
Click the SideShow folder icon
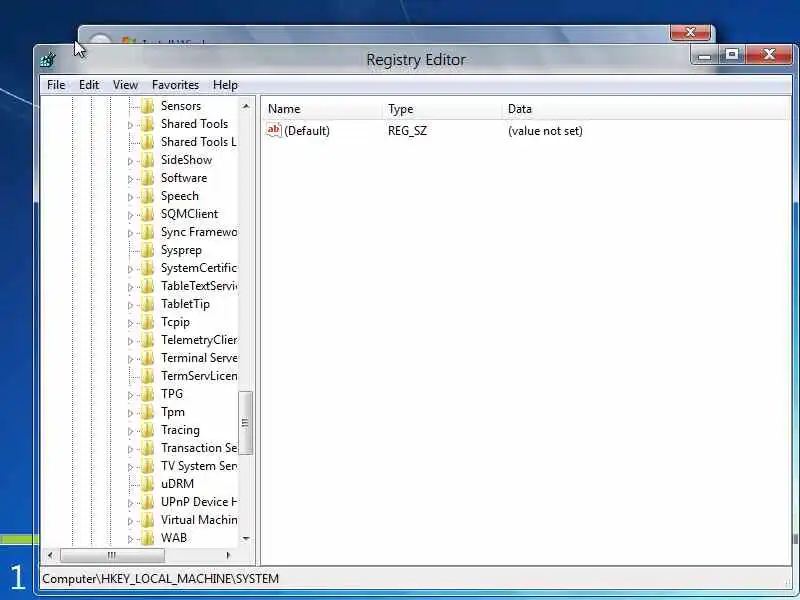pos(147,160)
